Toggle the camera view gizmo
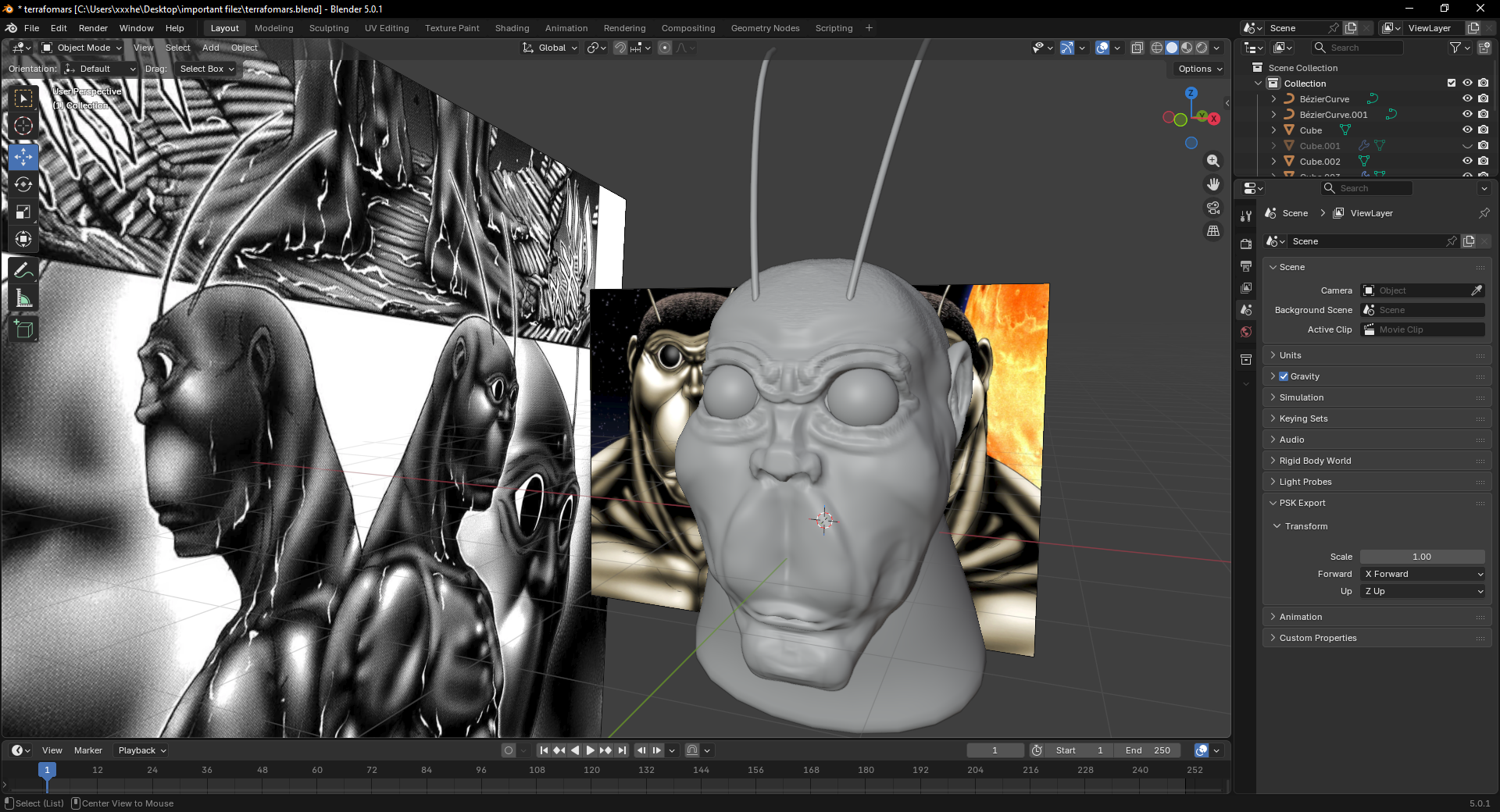The height and width of the screenshot is (812, 1500). pyautogui.click(x=1213, y=208)
